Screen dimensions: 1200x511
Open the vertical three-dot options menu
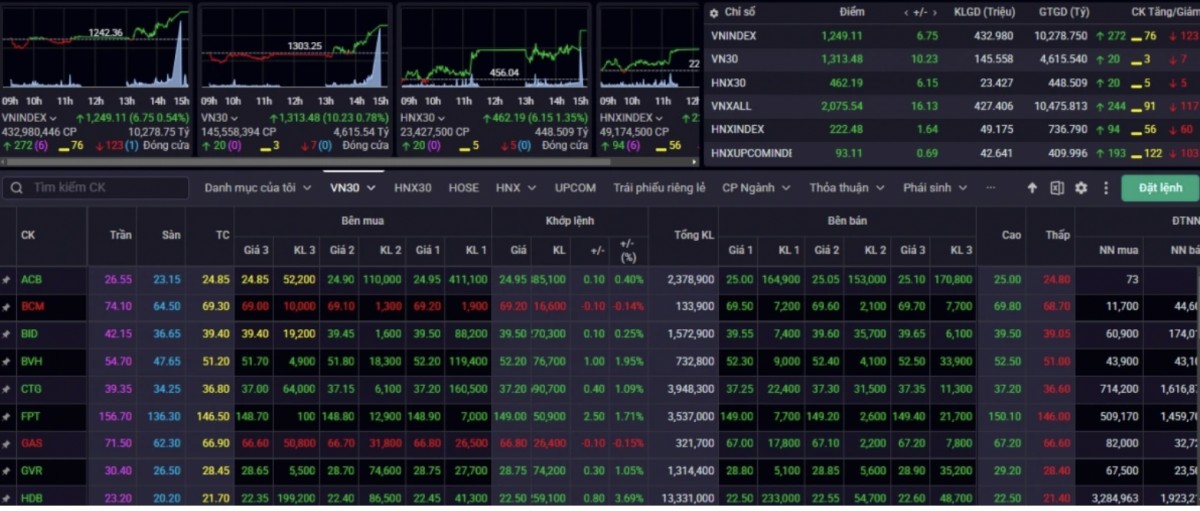click(1106, 188)
